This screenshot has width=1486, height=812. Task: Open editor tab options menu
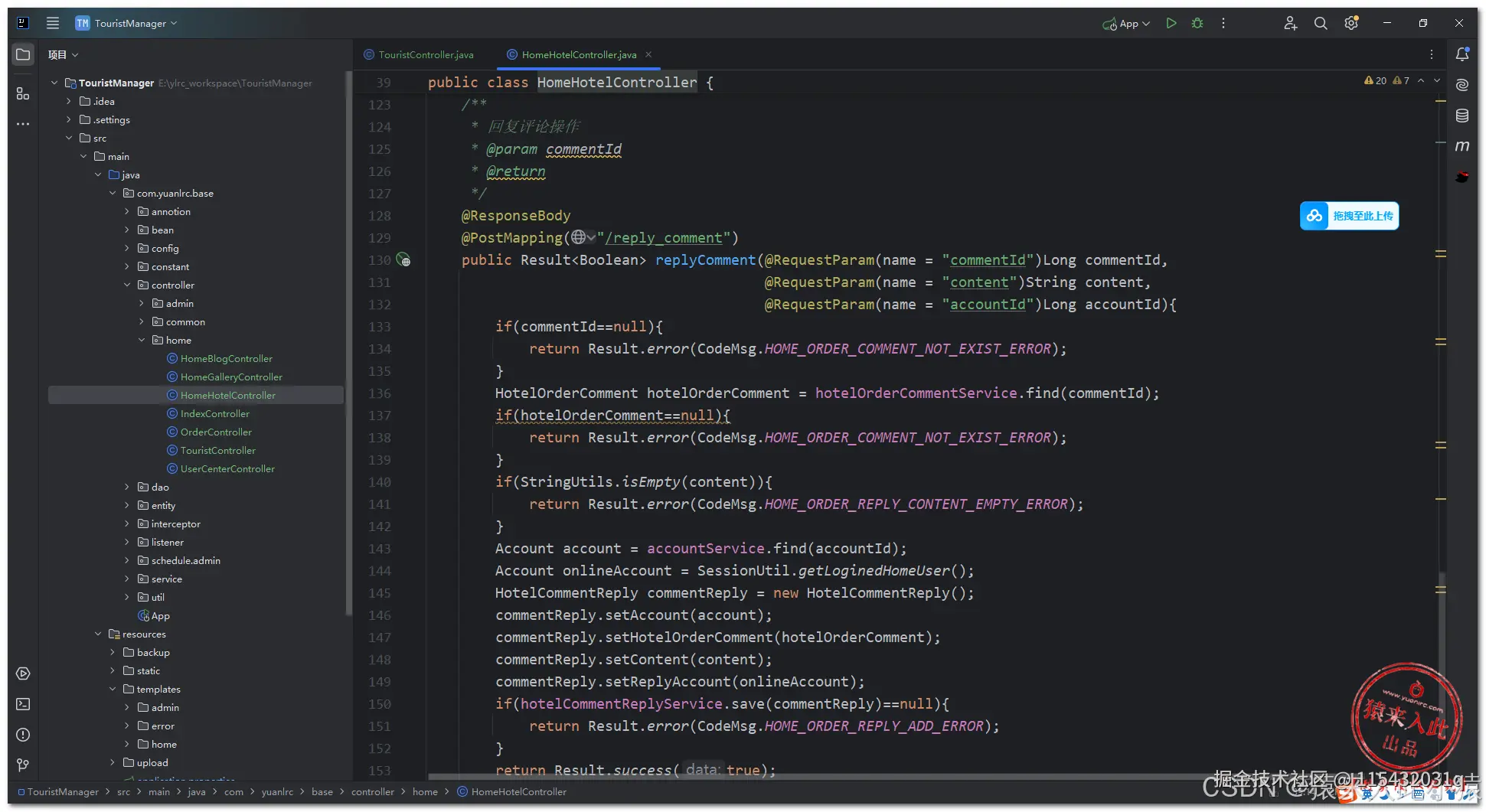[1432, 54]
